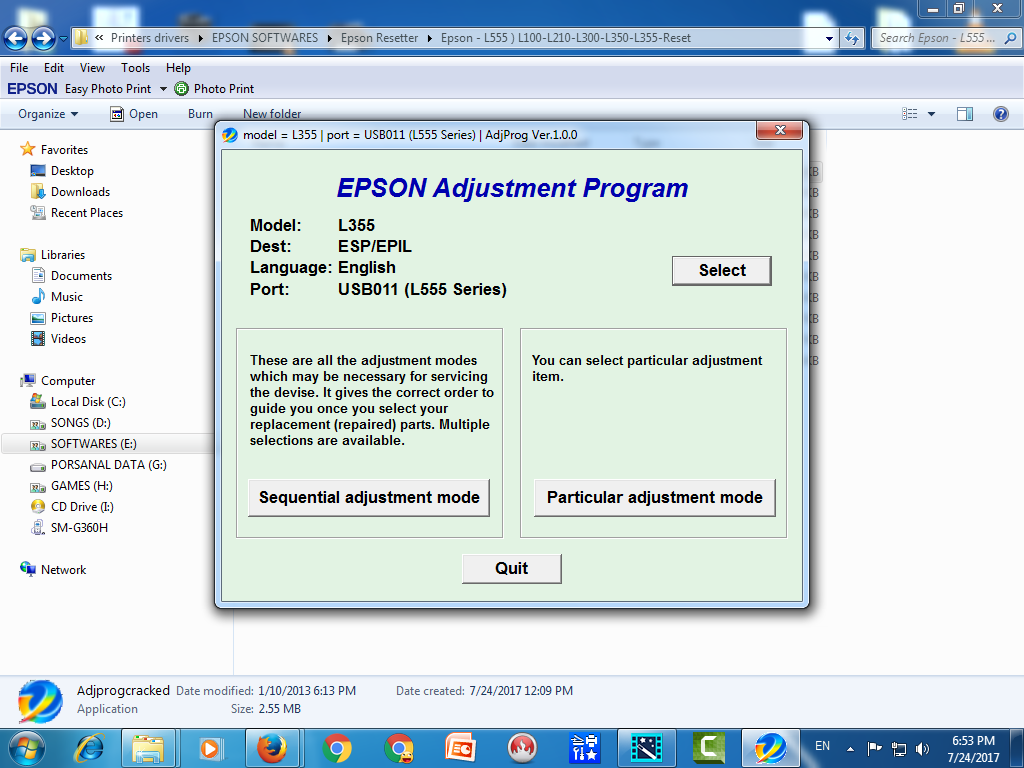This screenshot has width=1024, height=768.
Task: Expand the Organize dropdown
Action: point(48,114)
